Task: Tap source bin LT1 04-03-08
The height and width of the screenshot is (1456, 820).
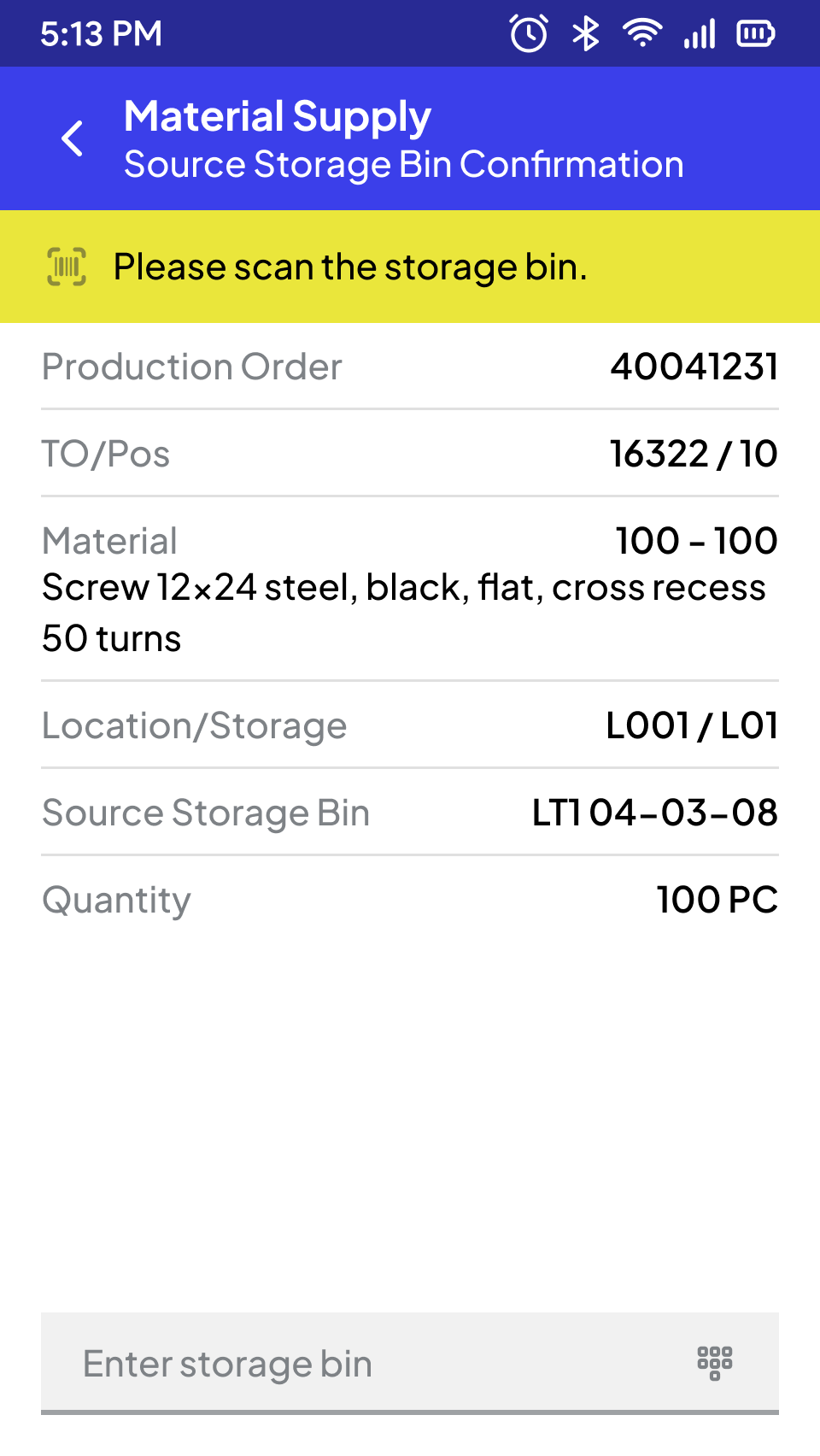Action: 654,813
